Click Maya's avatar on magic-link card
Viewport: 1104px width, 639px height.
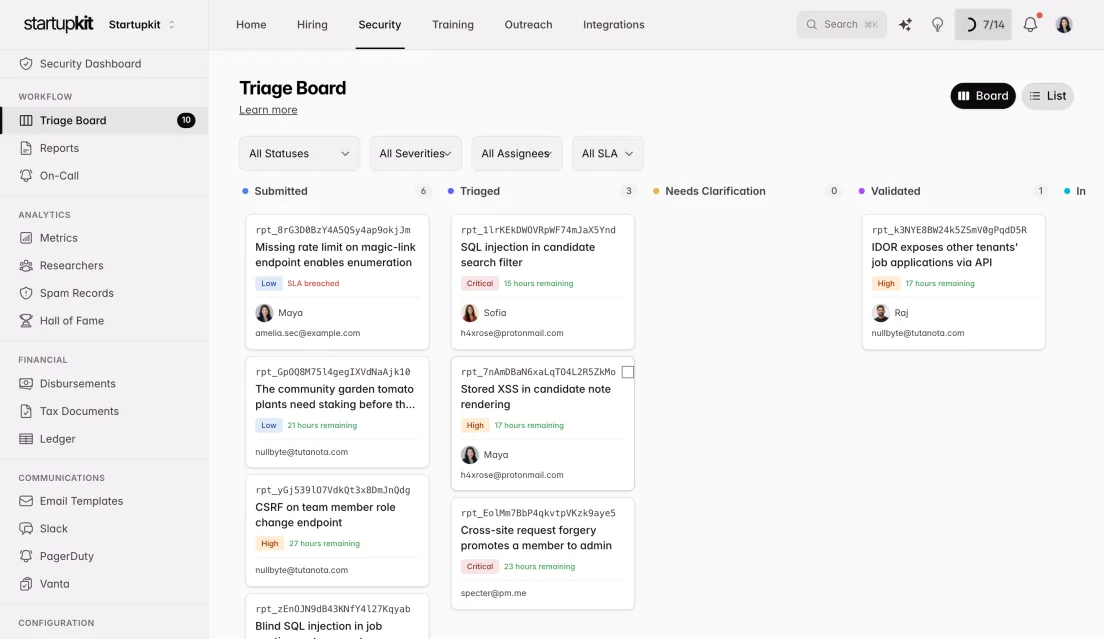click(264, 312)
